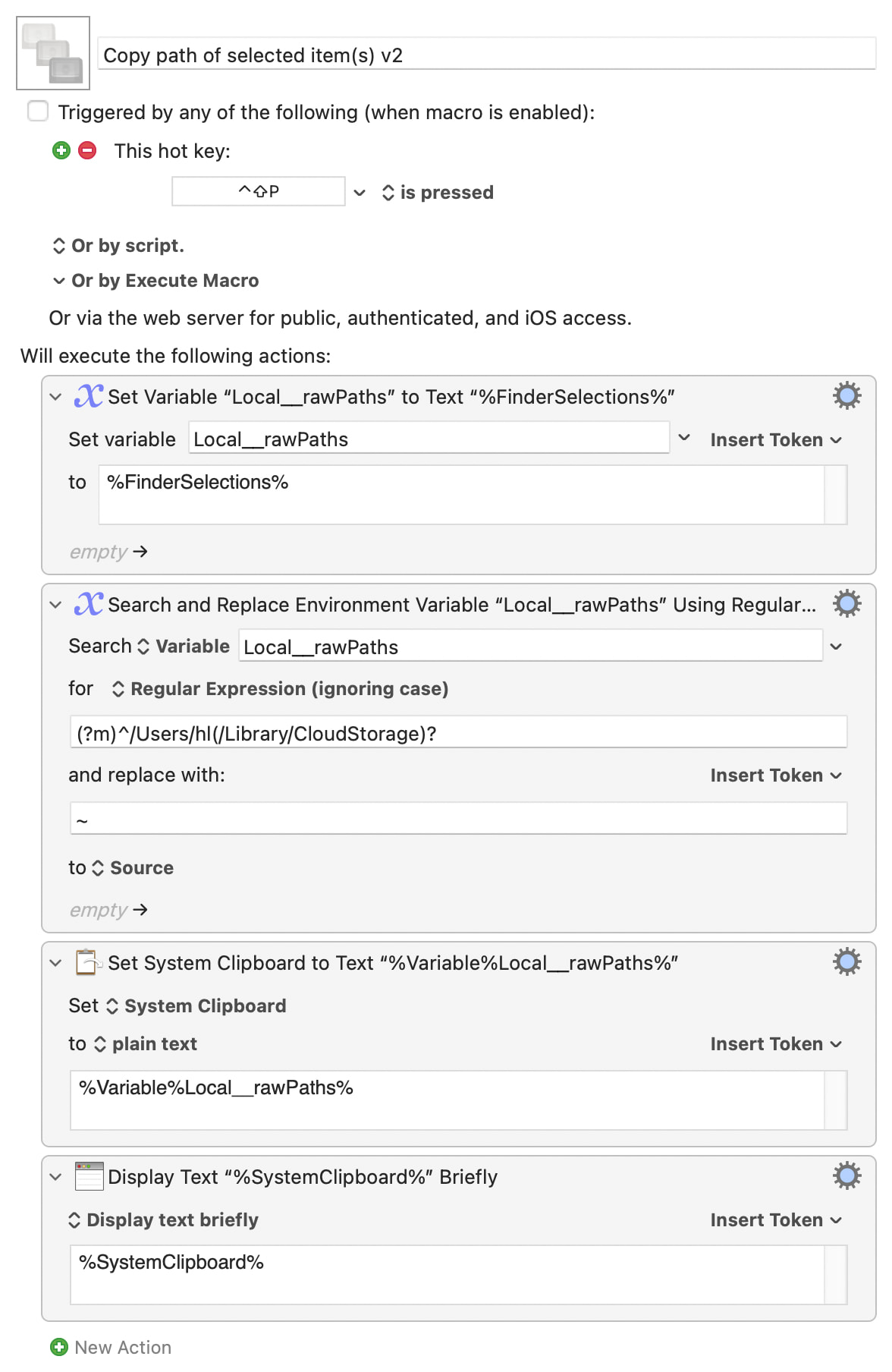Click Insert Token in Display Text action
Image resolution: width=892 pixels, height=1372 pixels.
775,1220
